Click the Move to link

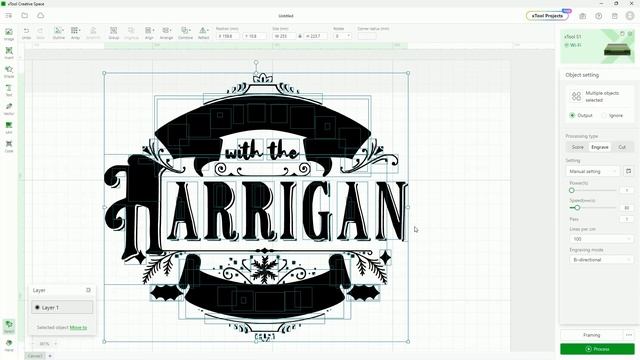(78, 327)
